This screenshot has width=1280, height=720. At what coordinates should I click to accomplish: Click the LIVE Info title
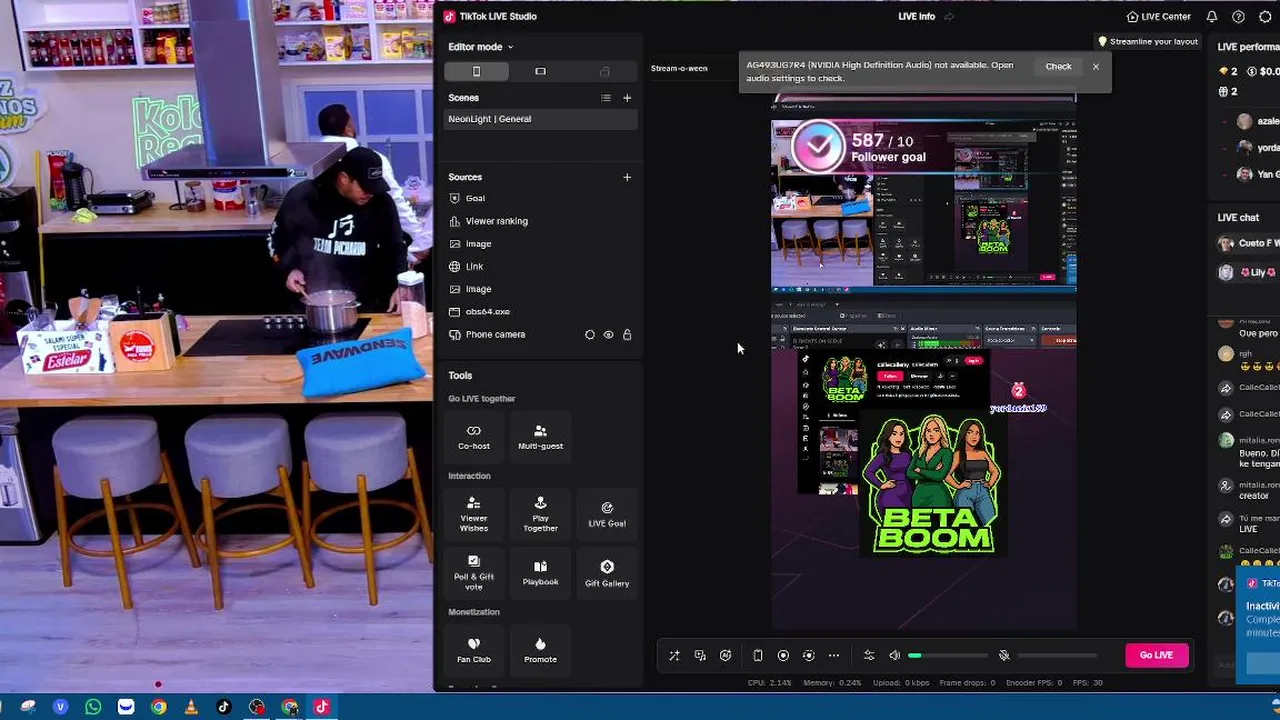click(x=916, y=17)
